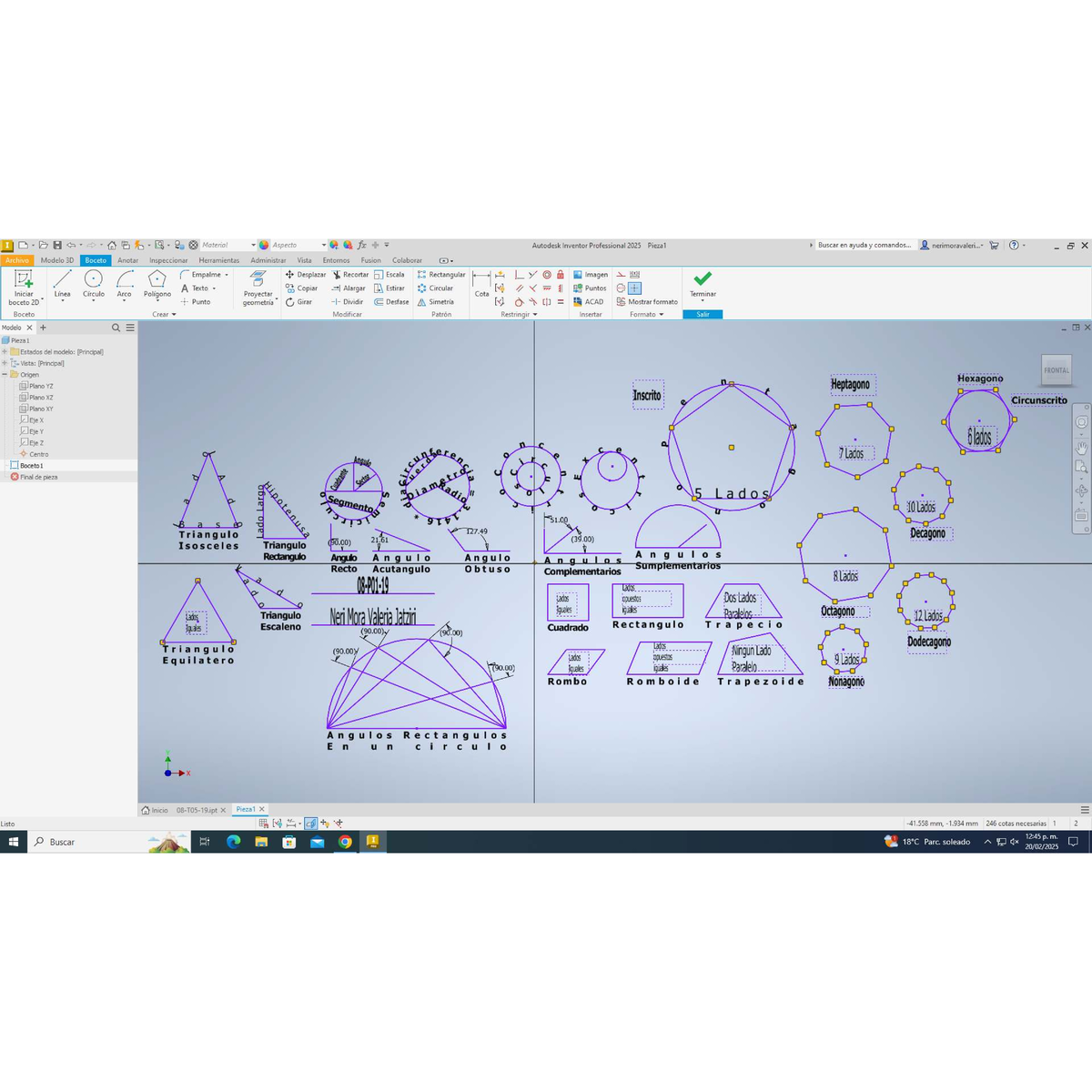Image resolution: width=1092 pixels, height=1092 pixels.
Task: Switch to the Anotar tab
Action: [128, 260]
